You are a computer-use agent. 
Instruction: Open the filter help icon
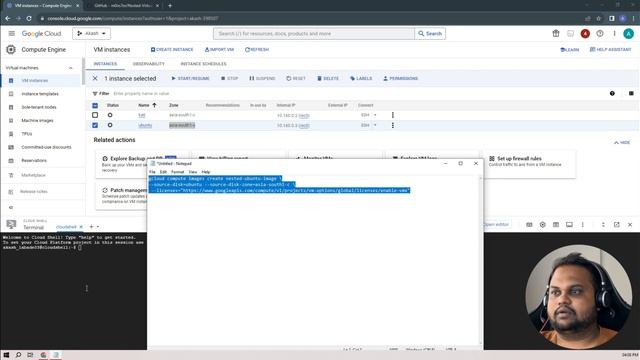[x=612, y=93]
